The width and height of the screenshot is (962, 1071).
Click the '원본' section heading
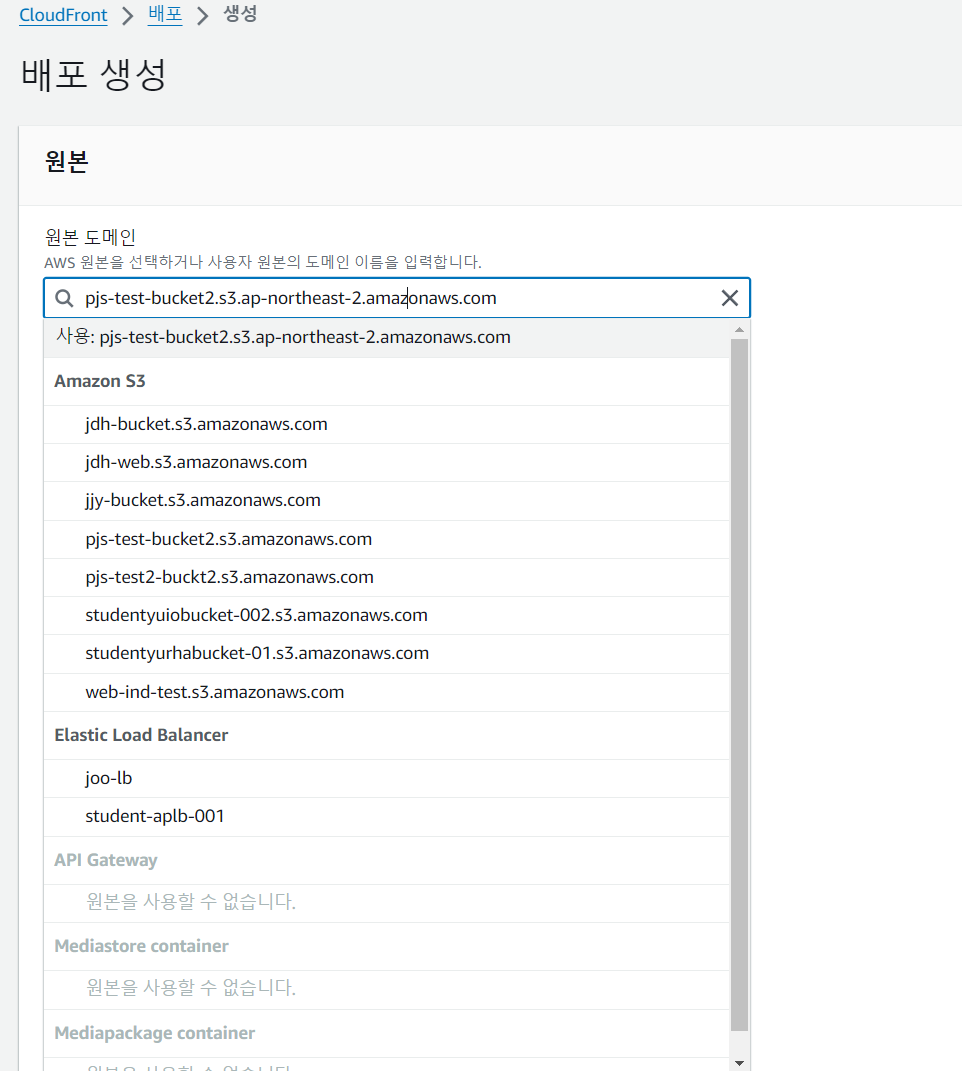66,161
